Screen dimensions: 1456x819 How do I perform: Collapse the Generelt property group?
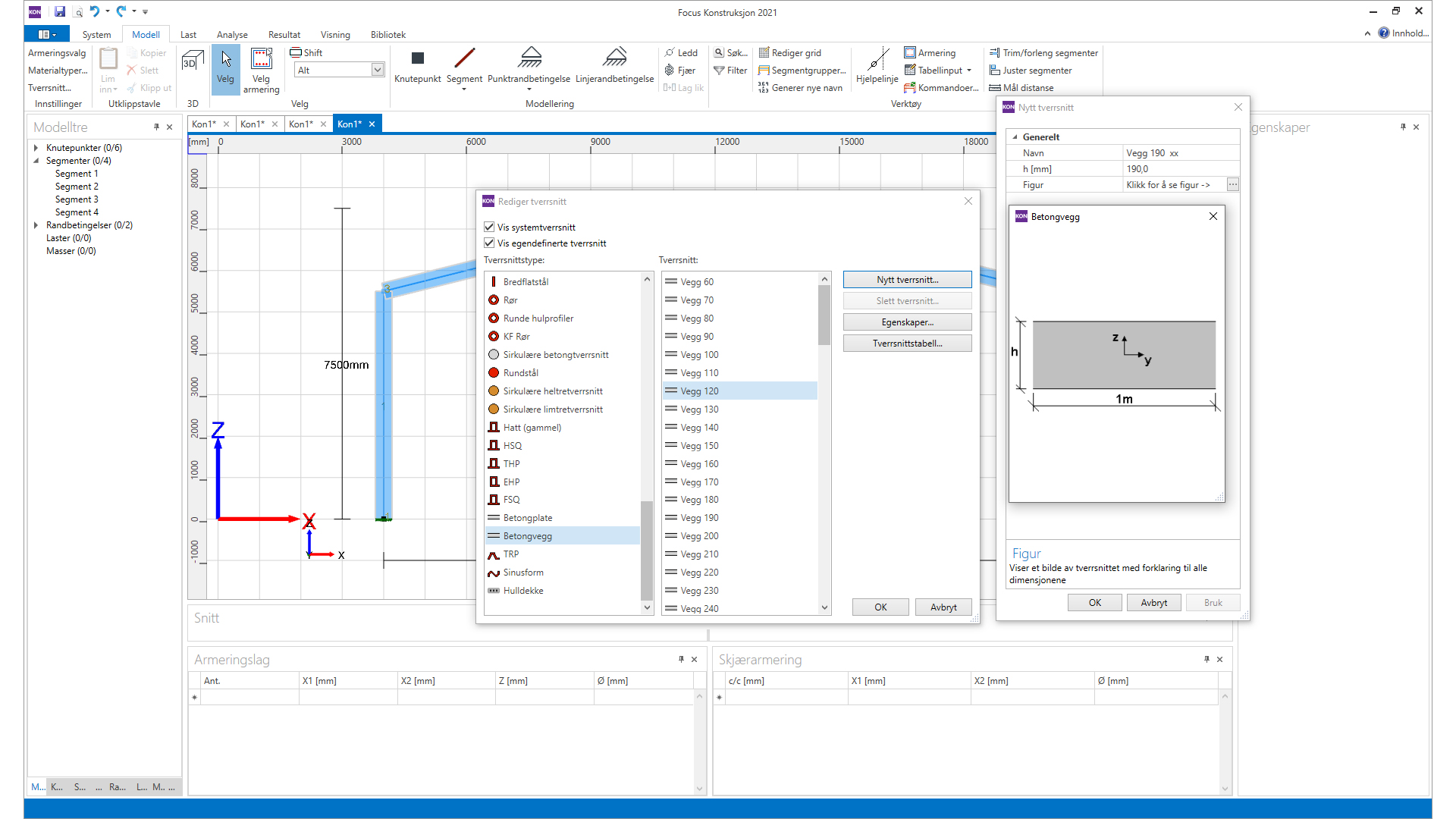(x=1015, y=137)
